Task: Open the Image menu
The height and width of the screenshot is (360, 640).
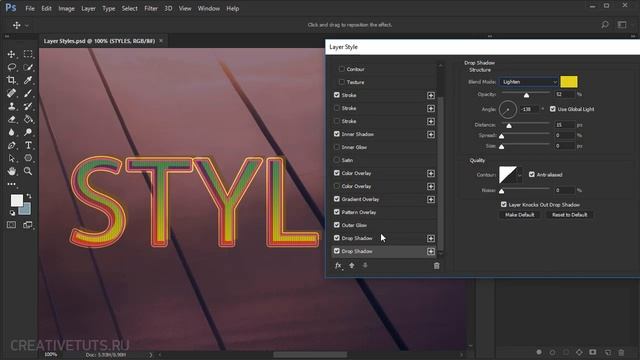Action: [x=66, y=8]
